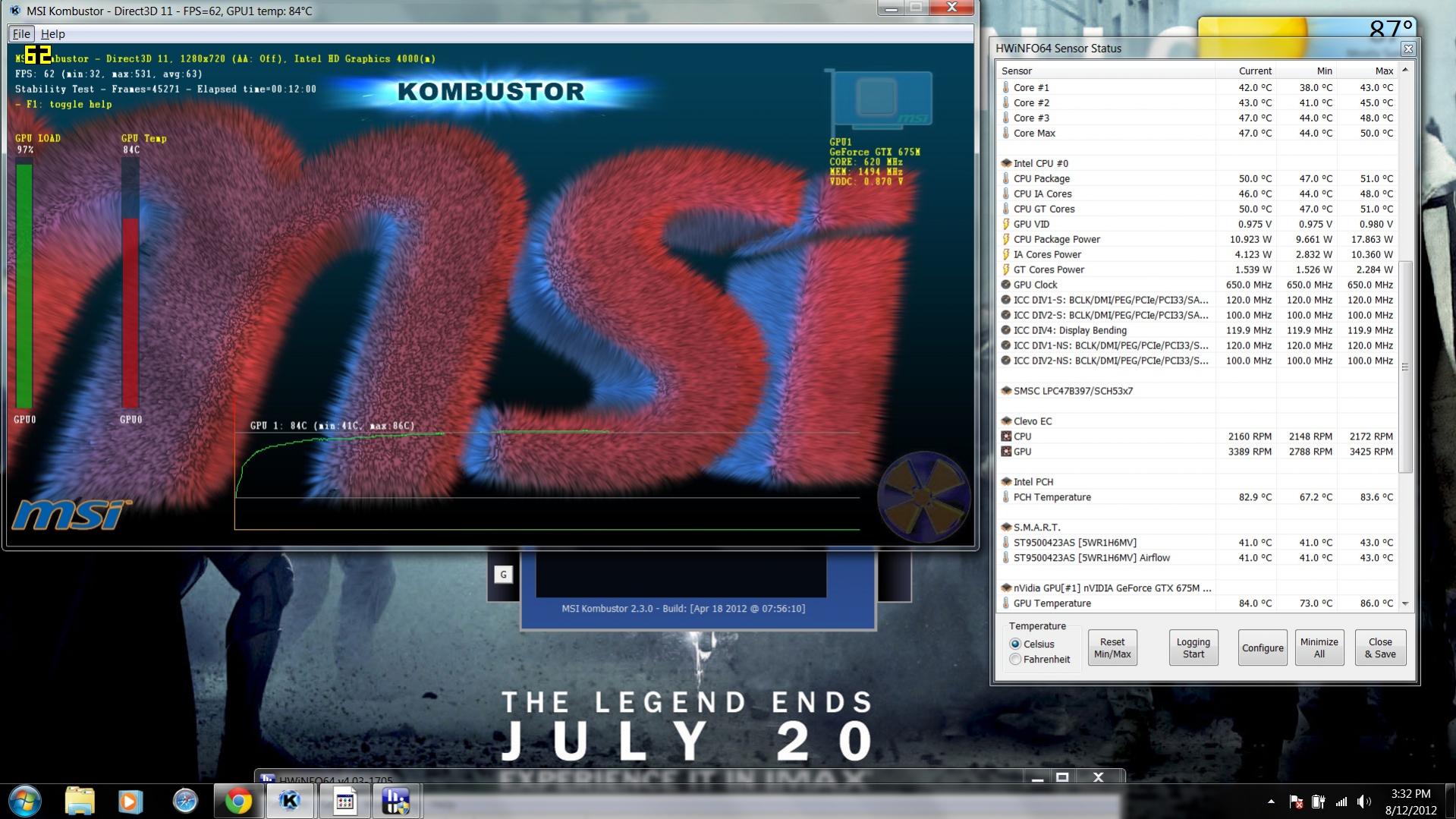This screenshot has width=1456, height=819.
Task: Click the GPU Temperature thermometer icon
Action: [1006, 603]
